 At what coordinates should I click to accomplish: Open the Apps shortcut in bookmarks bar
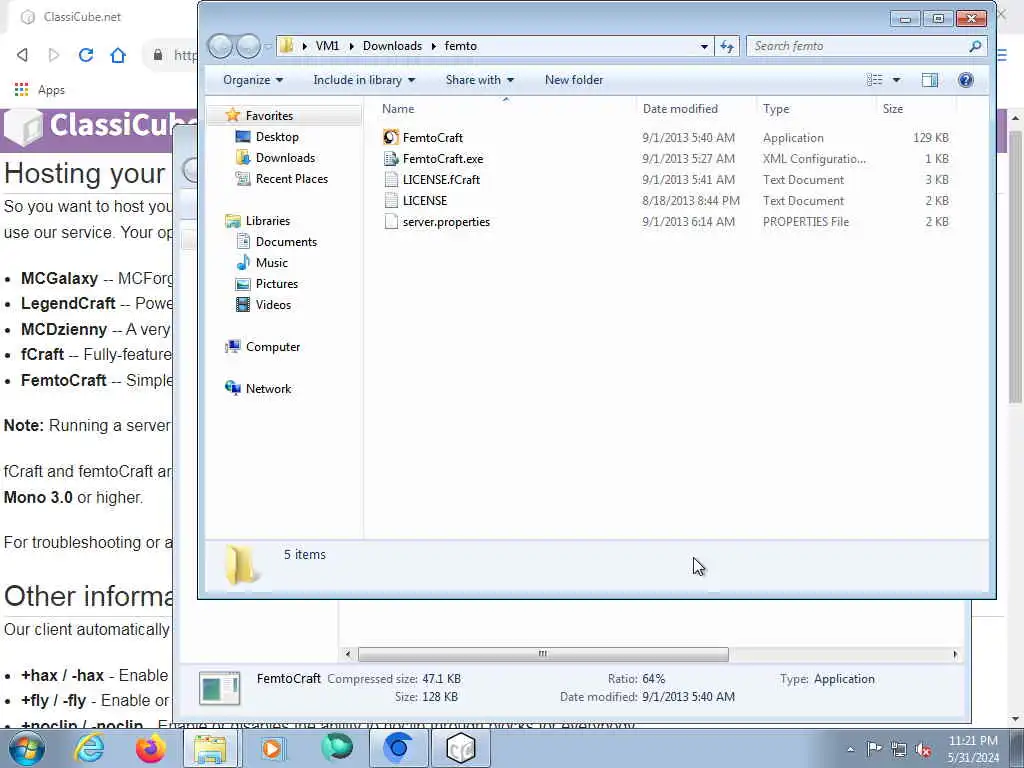pyautogui.click(x=39, y=89)
